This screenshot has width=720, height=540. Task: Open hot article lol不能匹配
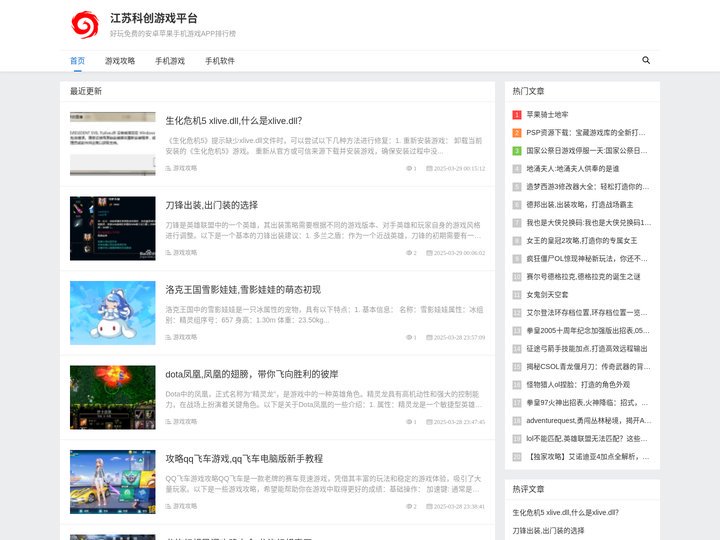pyautogui.click(x=587, y=439)
